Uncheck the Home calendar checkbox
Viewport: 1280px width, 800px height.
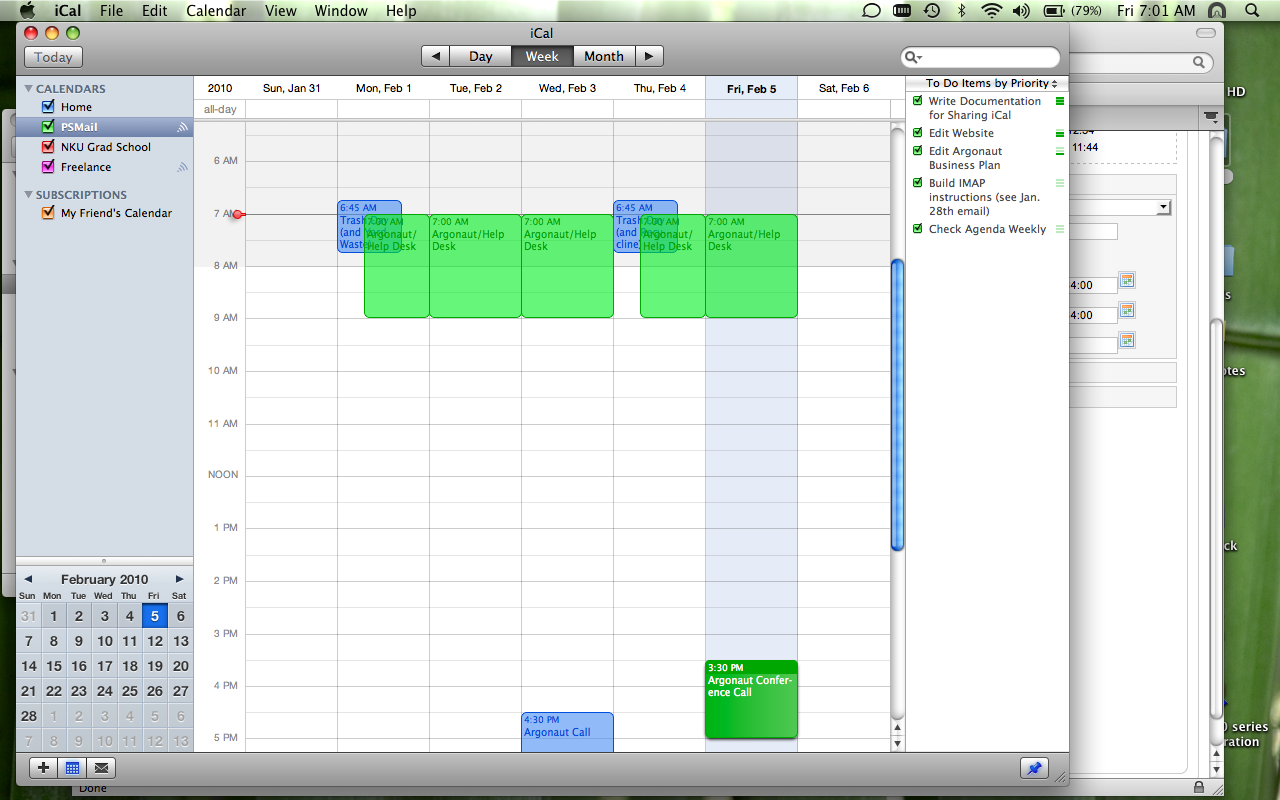[48, 107]
